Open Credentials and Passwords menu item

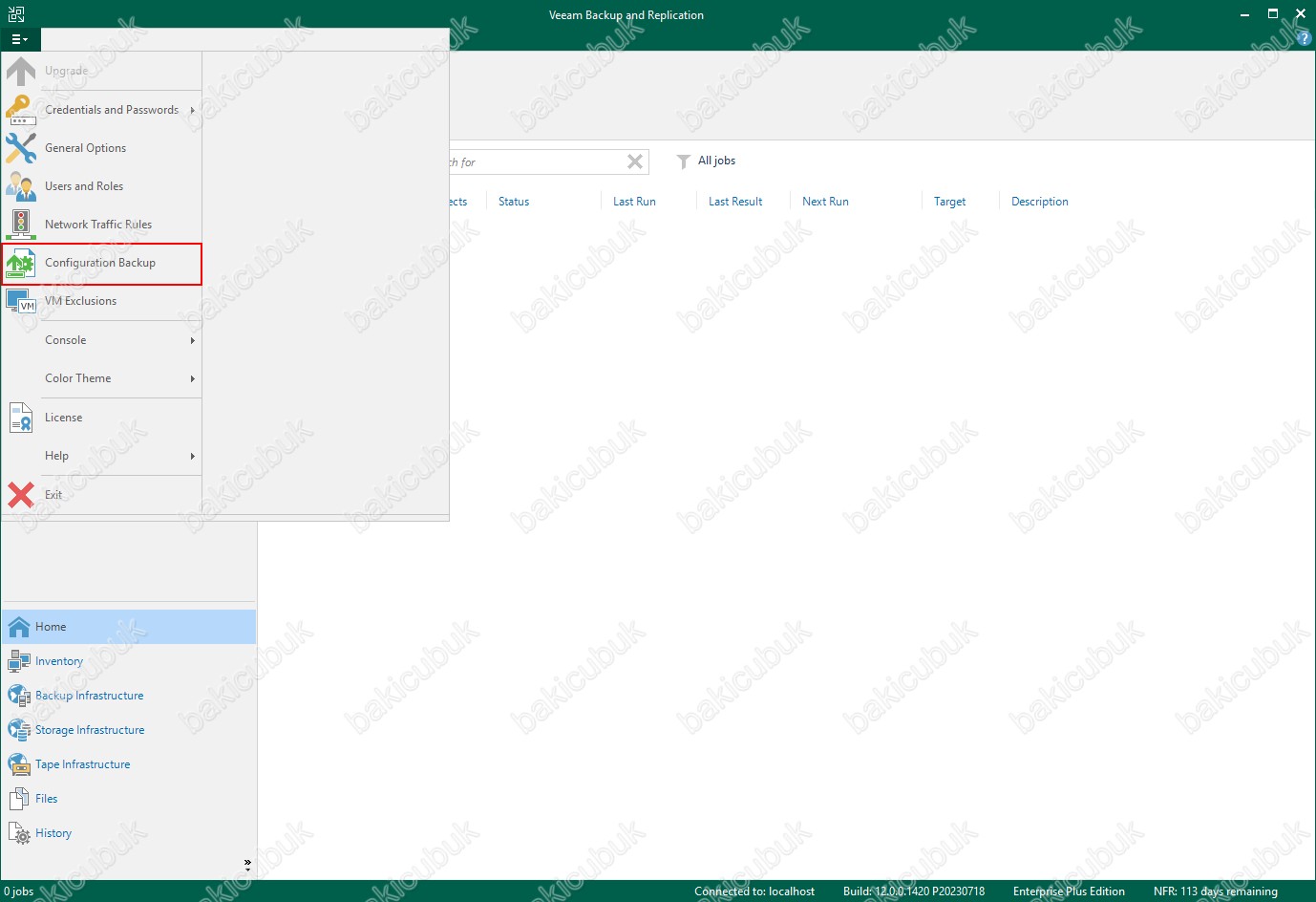click(102, 110)
